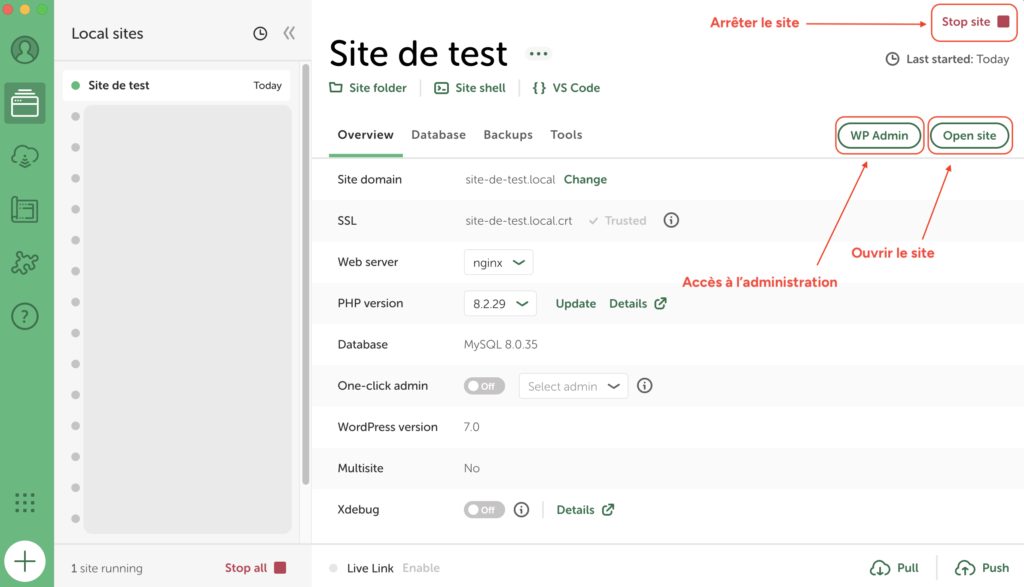Open the Web server nginx dropdown
Viewport: 1024px width, 587px height.
click(498, 262)
